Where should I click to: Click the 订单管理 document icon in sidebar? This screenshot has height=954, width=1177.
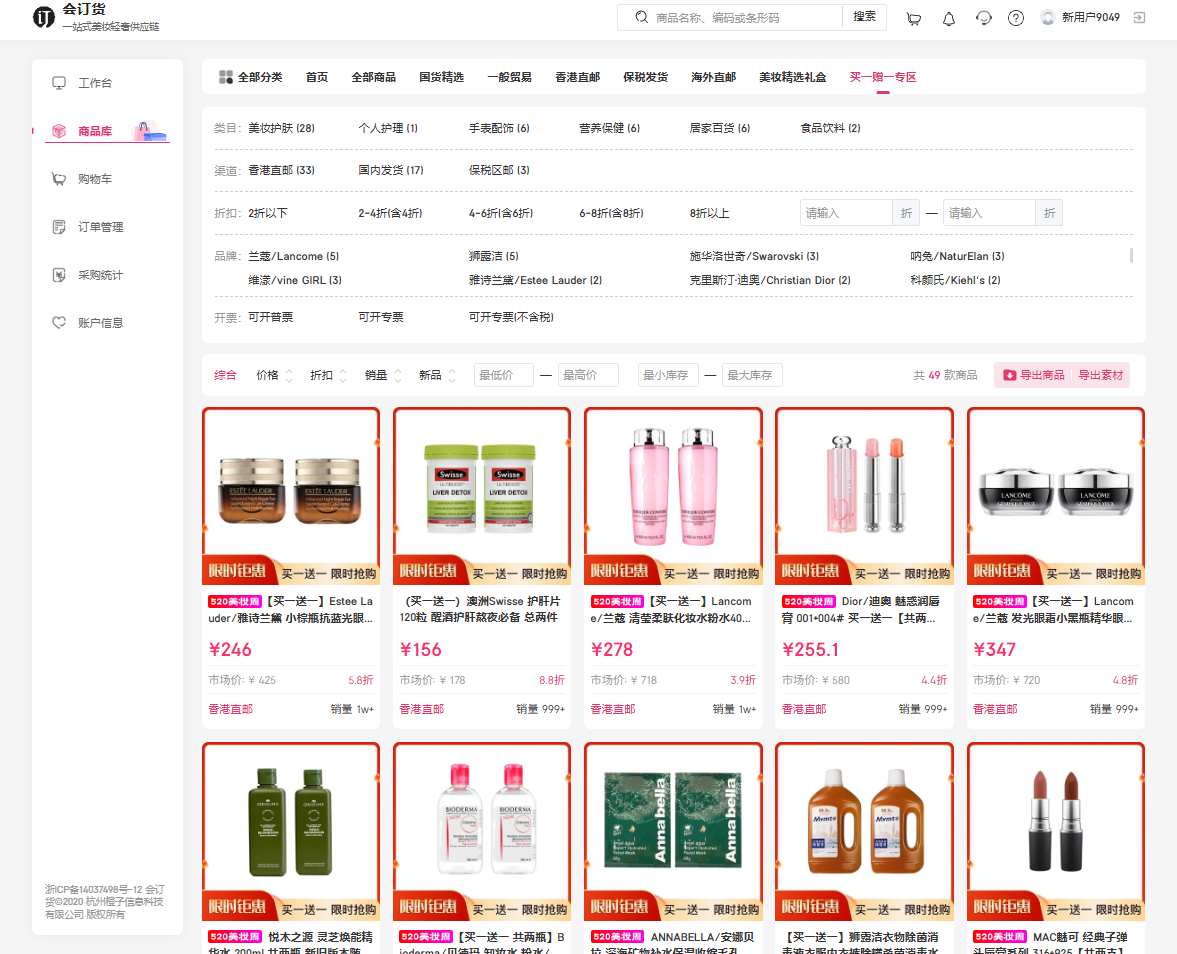[59, 227]
